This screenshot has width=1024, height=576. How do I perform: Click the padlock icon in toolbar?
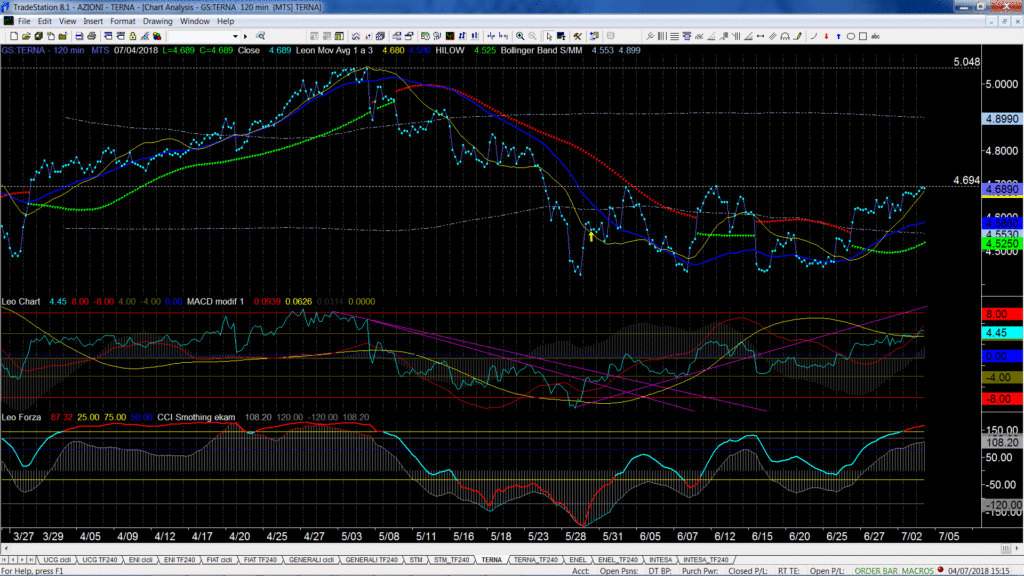133,37
